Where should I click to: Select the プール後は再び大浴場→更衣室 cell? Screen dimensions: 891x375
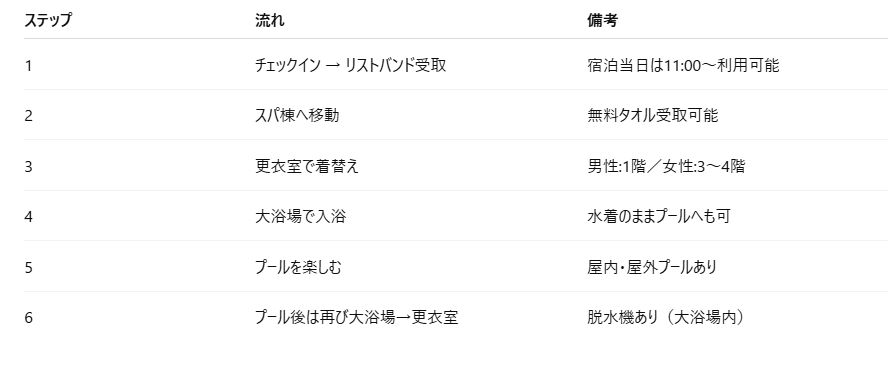357,317
